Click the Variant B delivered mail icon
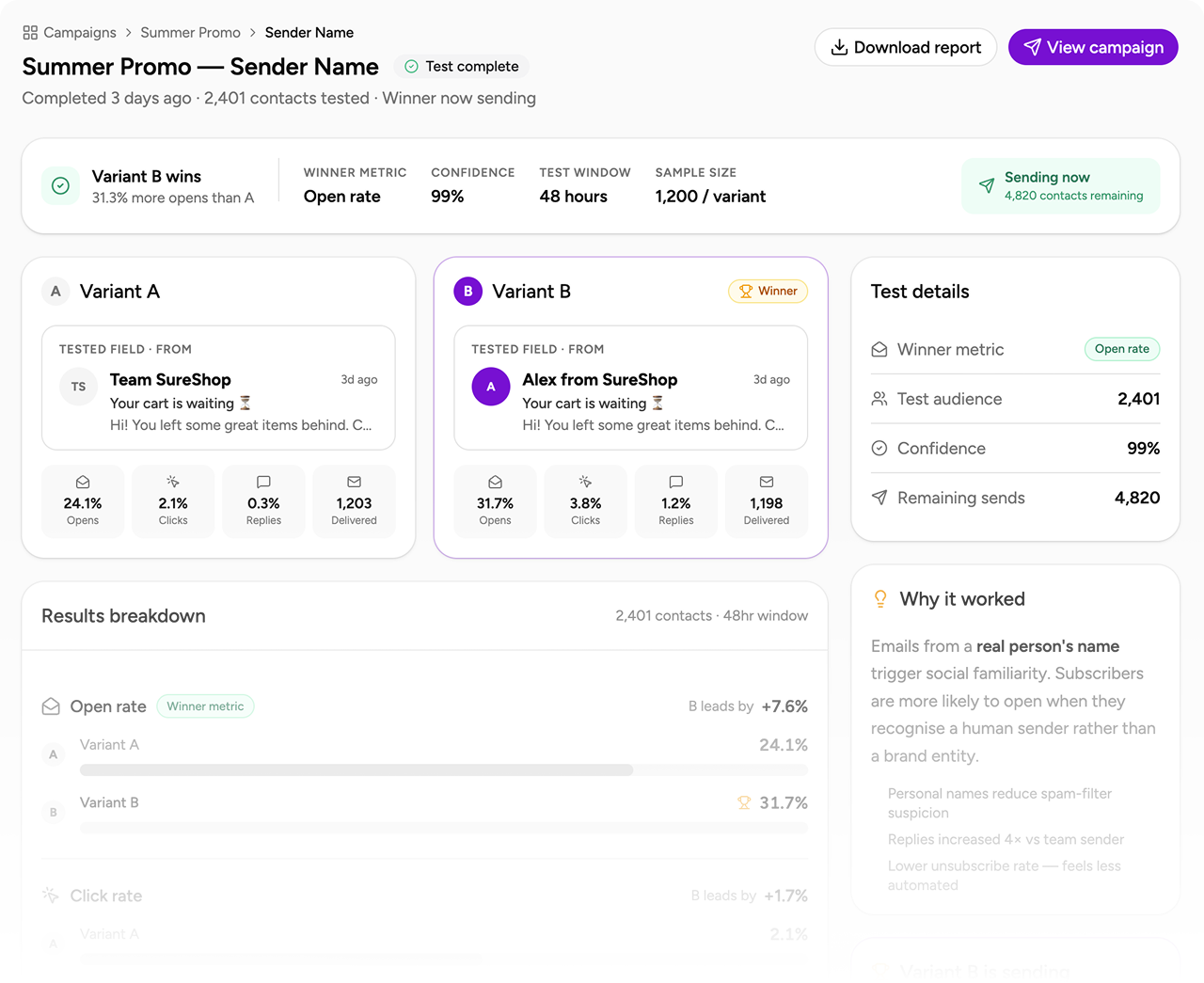The height and width of the screenshot is (983, 1204). point(767,482)
